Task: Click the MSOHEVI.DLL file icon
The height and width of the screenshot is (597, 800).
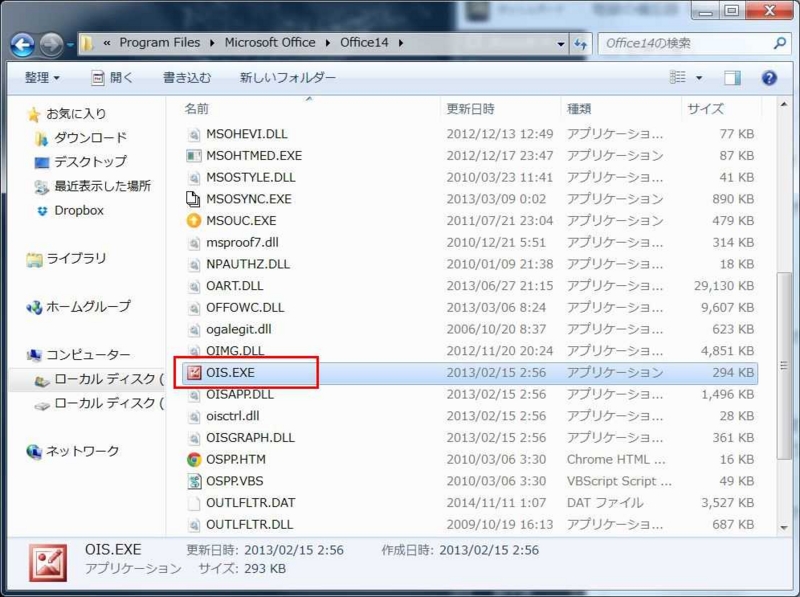Action: (x=194, y=134)
